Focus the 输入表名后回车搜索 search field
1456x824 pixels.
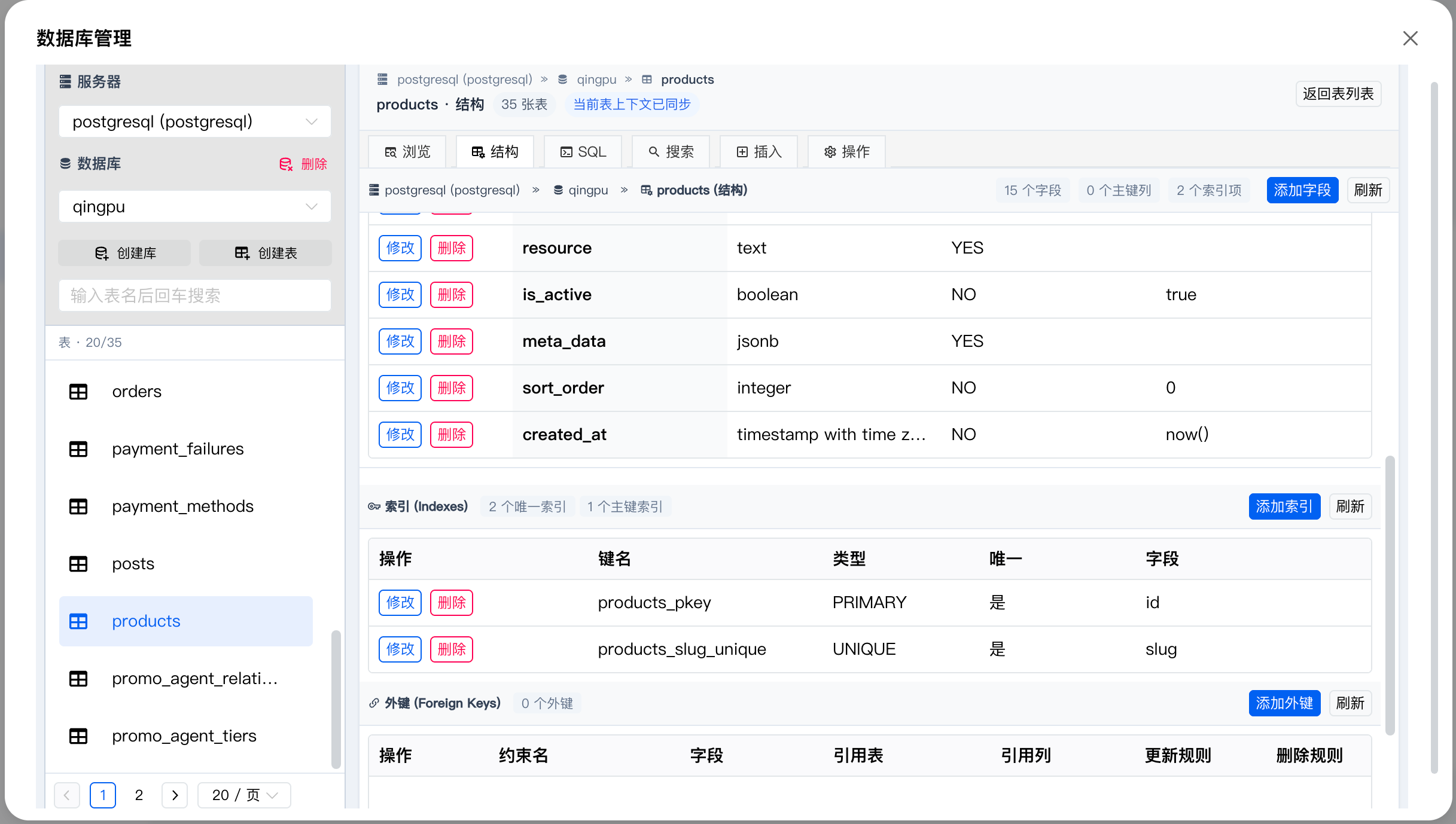(x=195, y=295)
